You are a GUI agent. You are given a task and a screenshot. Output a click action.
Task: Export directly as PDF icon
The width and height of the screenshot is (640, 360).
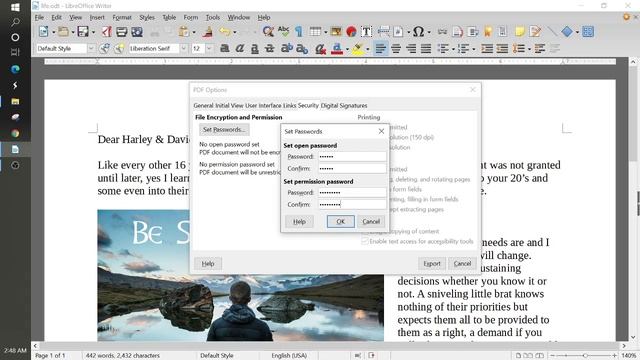pos(107,31)
